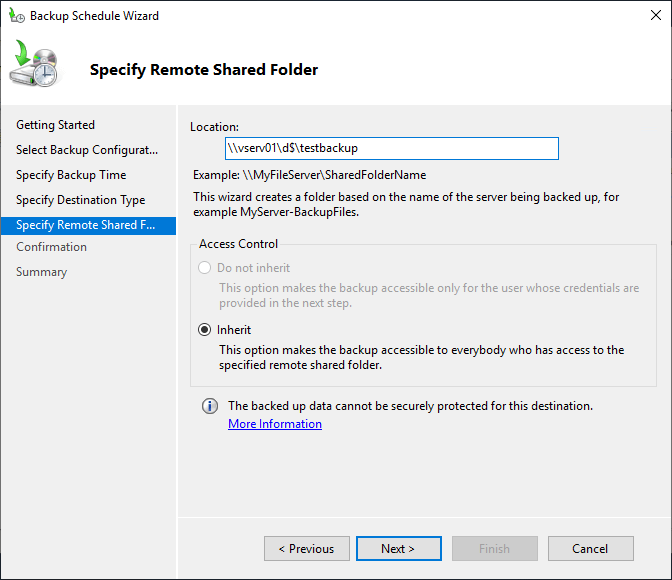Click the 'This wizard creates a folder' description
The width and height of the screenshot is (672, 580).
point(406,204)
